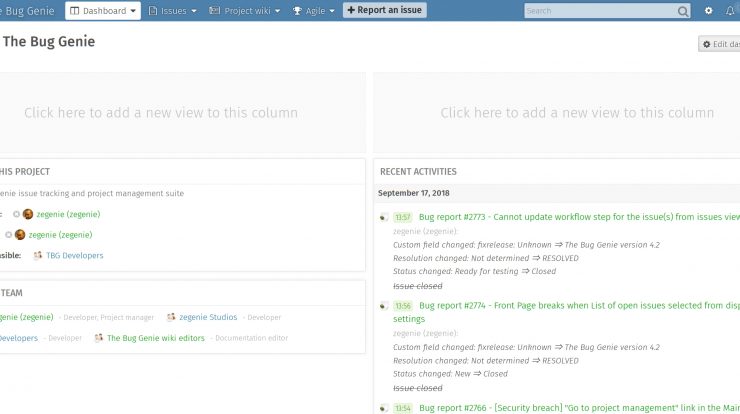Viewport: 740px width, 414px height.
Task: Click second zegenie user avatar icon
Action: pyautogui.click(x=20, y=235)
